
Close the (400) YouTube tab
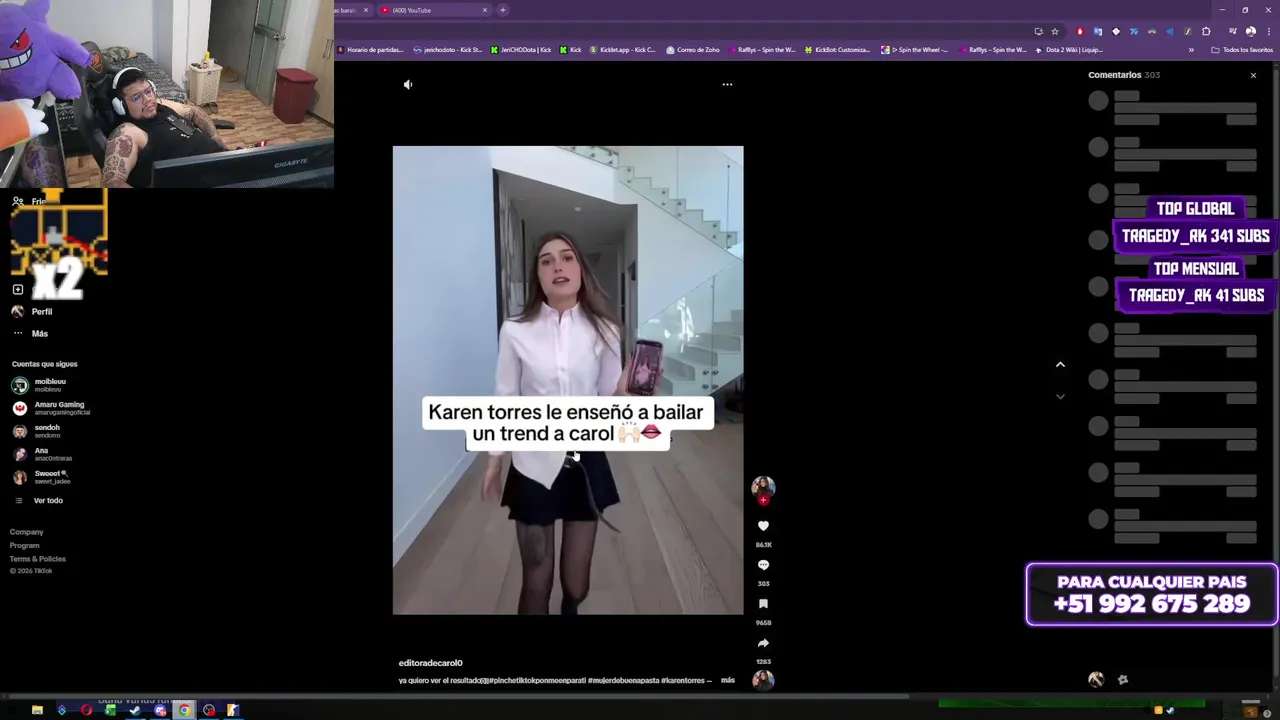pos(485,10)
